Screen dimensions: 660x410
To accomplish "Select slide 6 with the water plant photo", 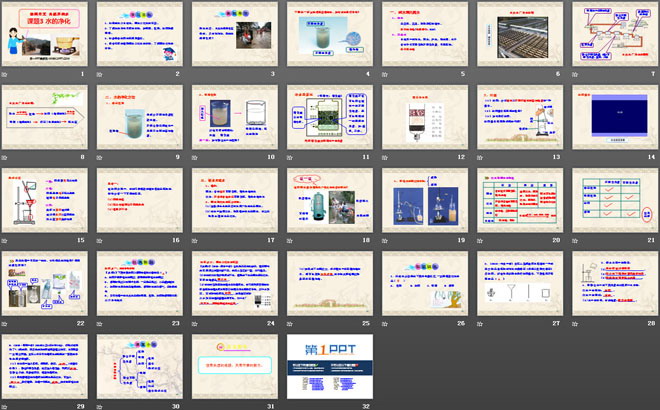I will tap(520, 33).
